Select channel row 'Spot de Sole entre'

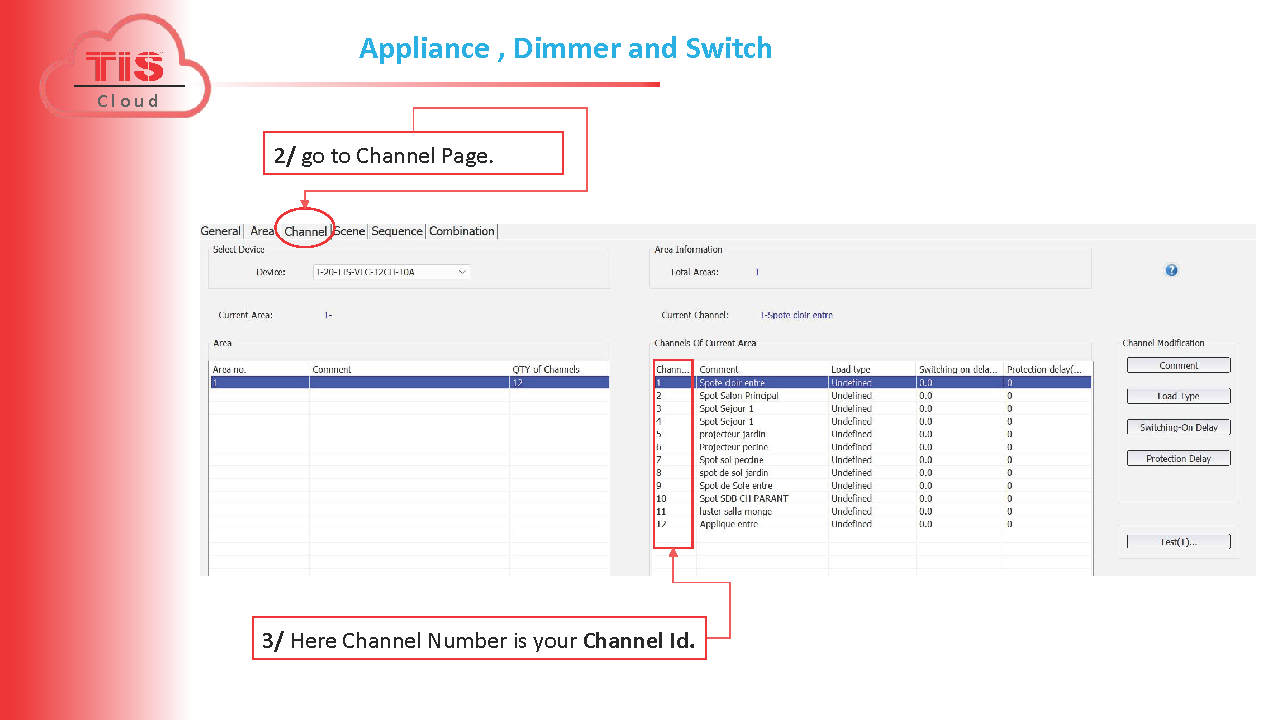[x=872, y=485]
